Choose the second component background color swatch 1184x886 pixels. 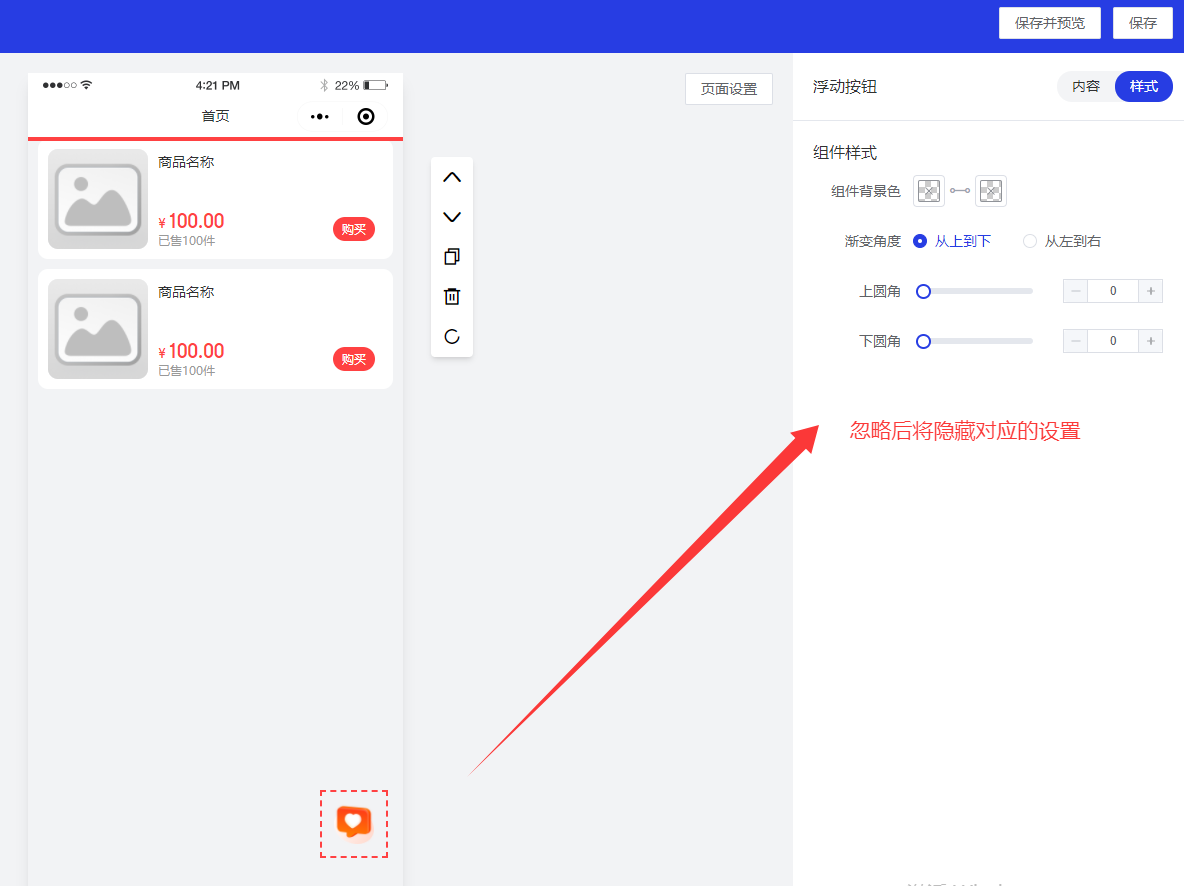pos(991,191)
